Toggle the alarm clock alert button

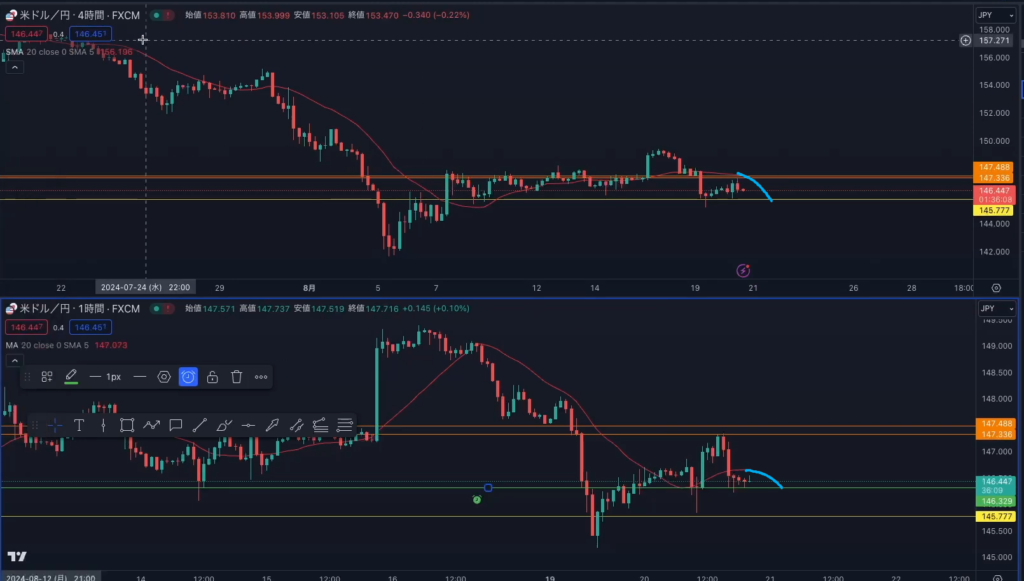pyautogui.click(x=188, y=377)
